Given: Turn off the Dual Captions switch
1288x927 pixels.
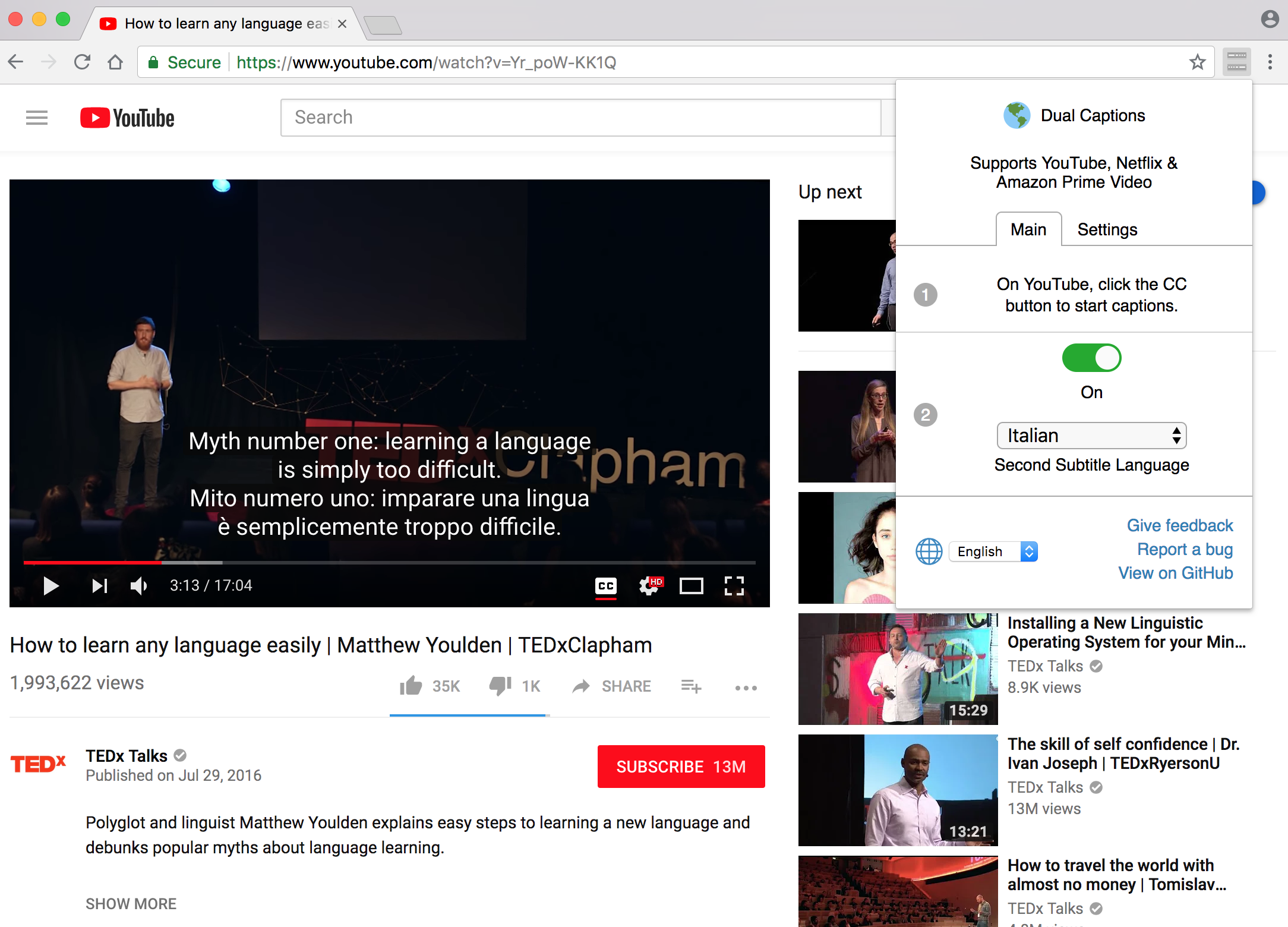Looking at the screenshot, I should pos(1091,358).
